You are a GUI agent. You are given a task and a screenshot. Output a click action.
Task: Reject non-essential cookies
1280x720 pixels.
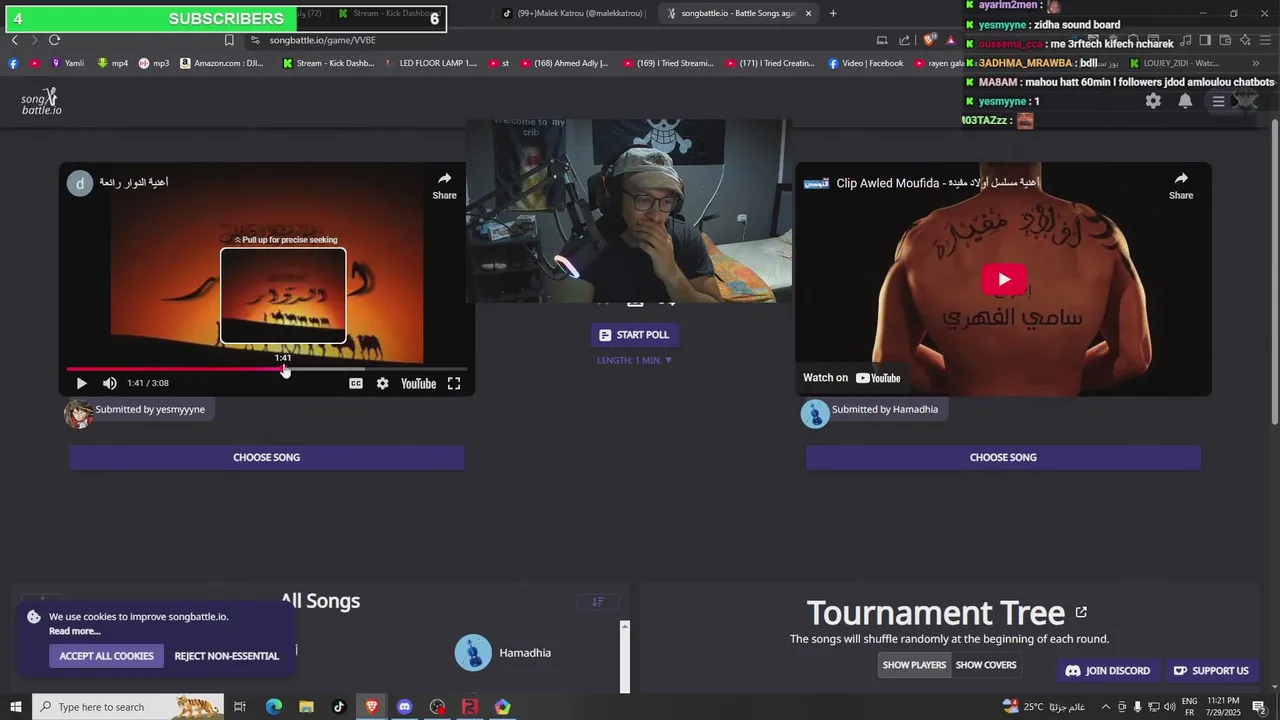(227, 656)
